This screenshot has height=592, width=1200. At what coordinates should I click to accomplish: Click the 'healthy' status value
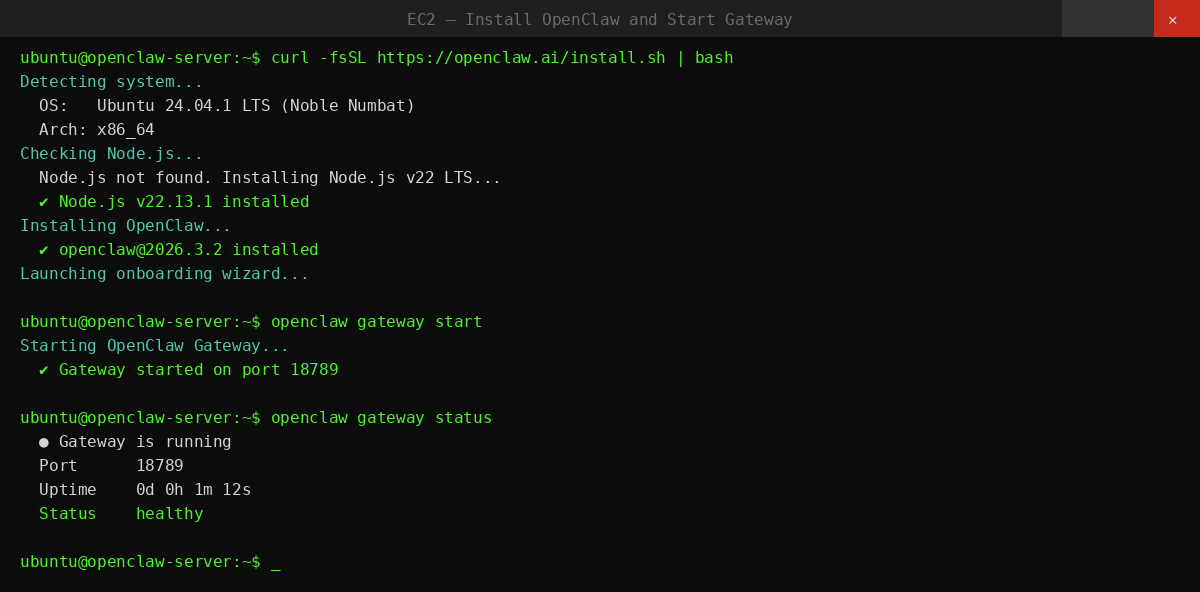[169, 514]
